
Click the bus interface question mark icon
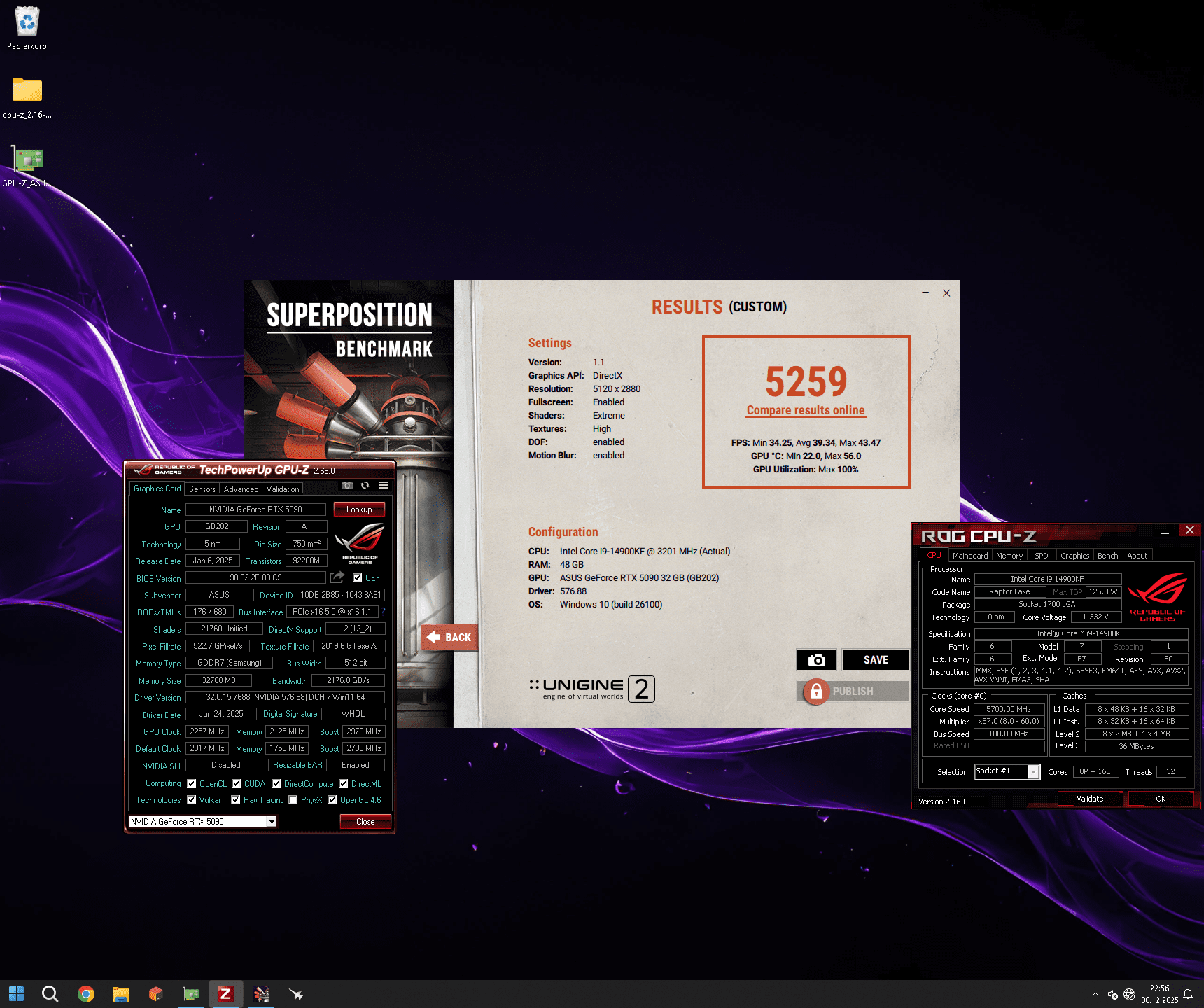tap(384, 611)
